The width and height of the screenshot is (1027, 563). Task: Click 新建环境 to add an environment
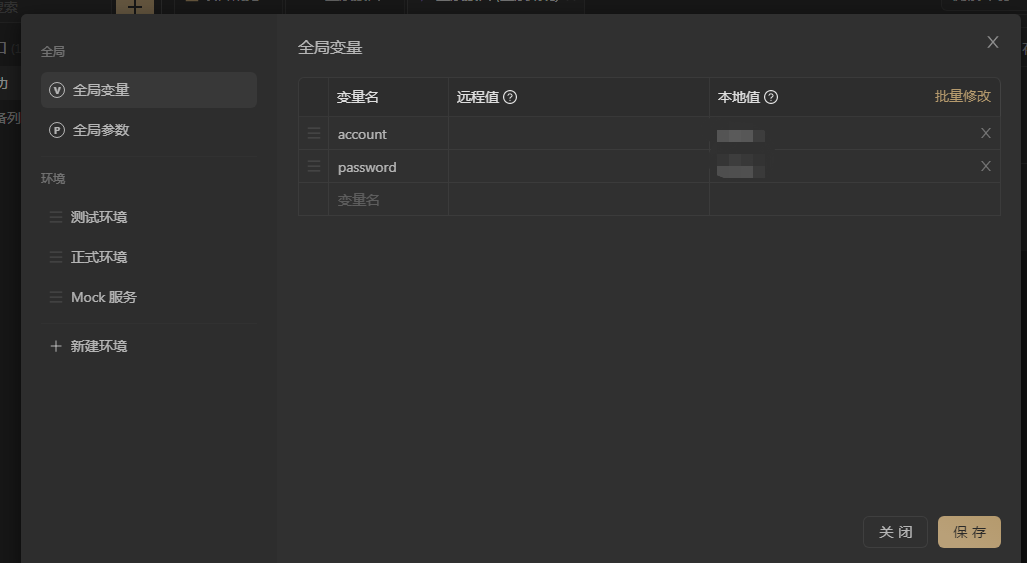click(x=98, y=346)
